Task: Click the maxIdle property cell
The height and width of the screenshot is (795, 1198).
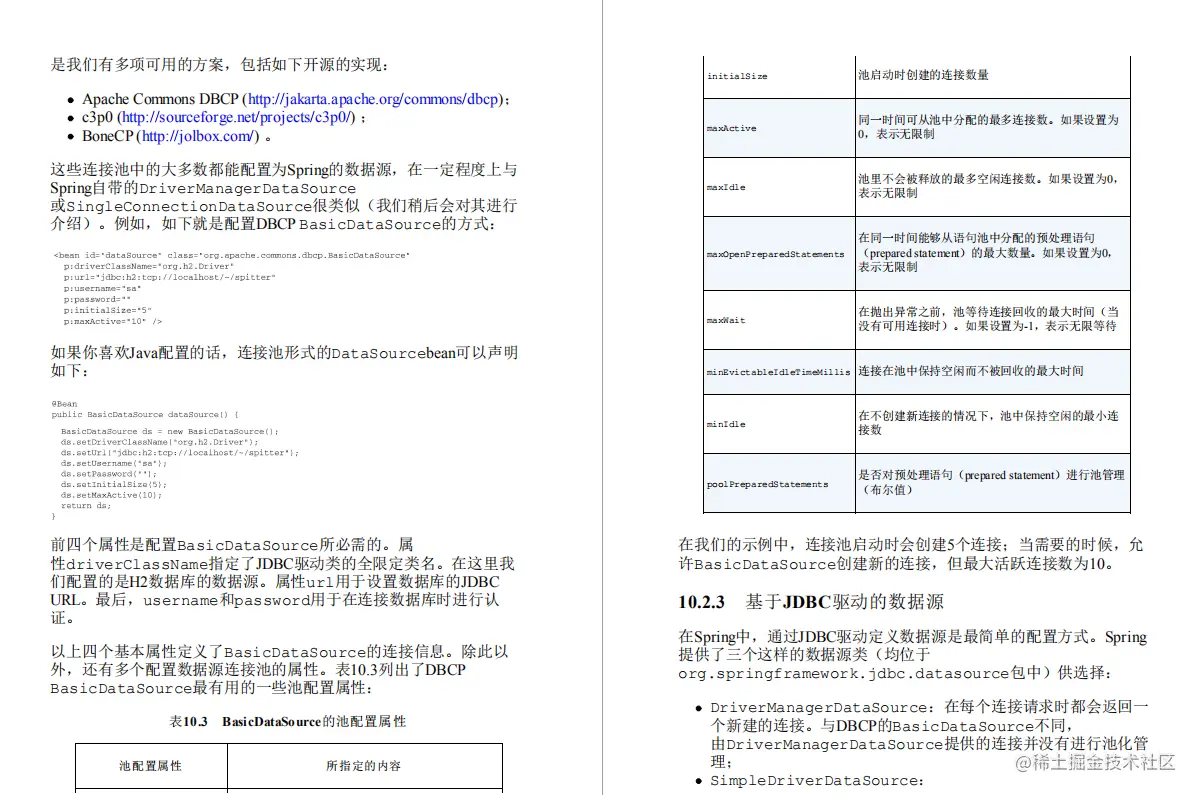Action: click(x=779, y=187)
